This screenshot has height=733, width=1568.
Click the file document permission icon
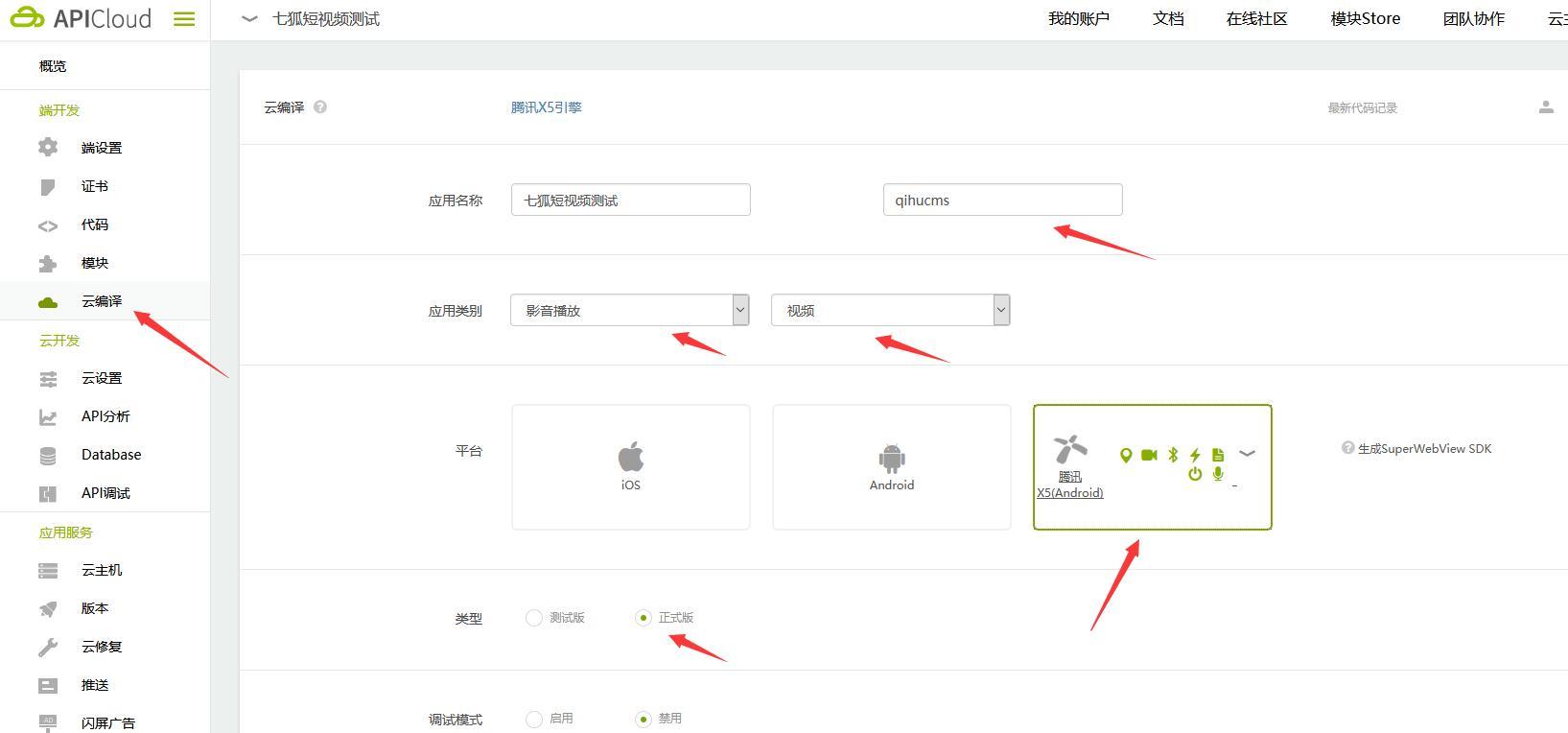(x=1218, y=455)
